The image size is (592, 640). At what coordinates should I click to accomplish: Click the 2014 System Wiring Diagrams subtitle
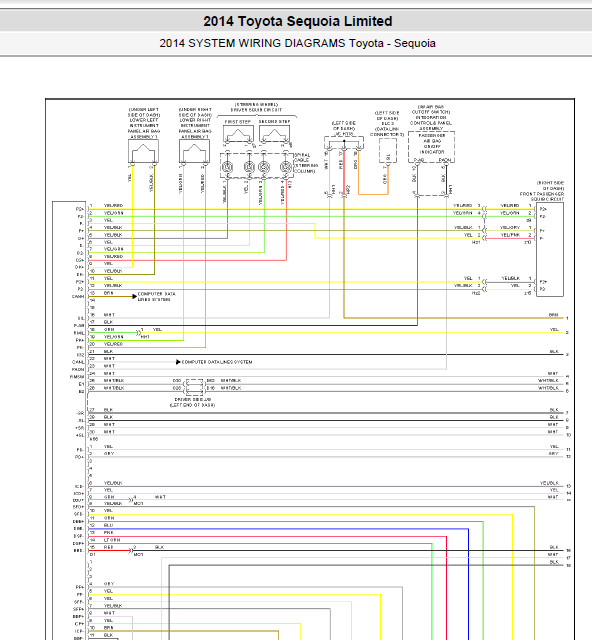pos(297,43)
